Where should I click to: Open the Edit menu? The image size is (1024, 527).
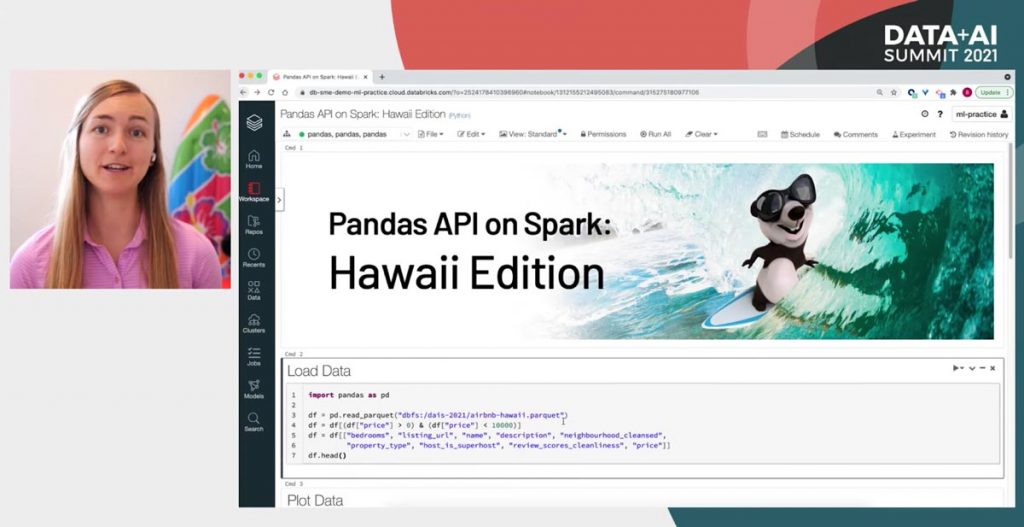click(471, 134)
